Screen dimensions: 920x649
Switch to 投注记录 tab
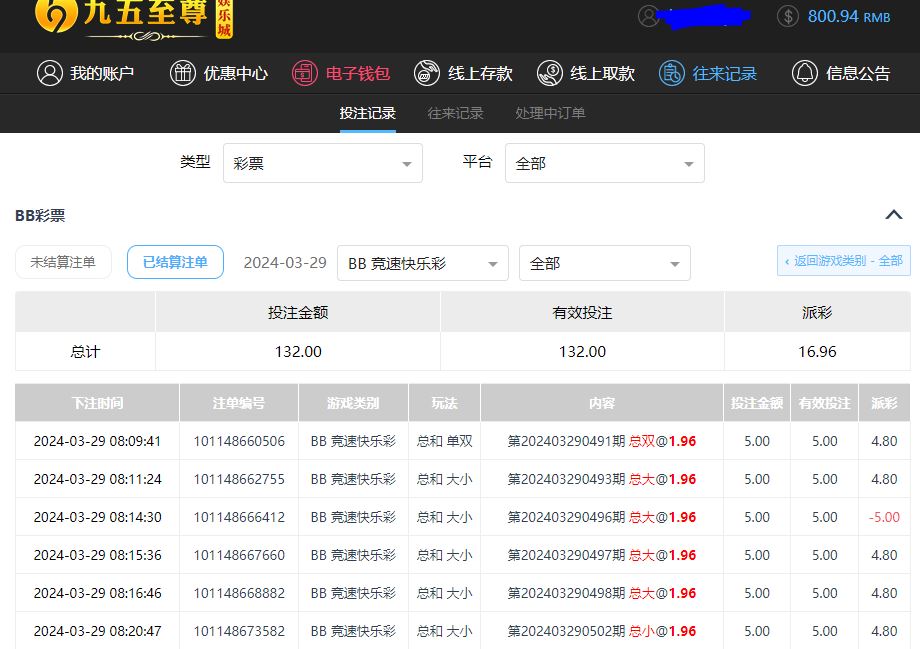pos(368,113)
